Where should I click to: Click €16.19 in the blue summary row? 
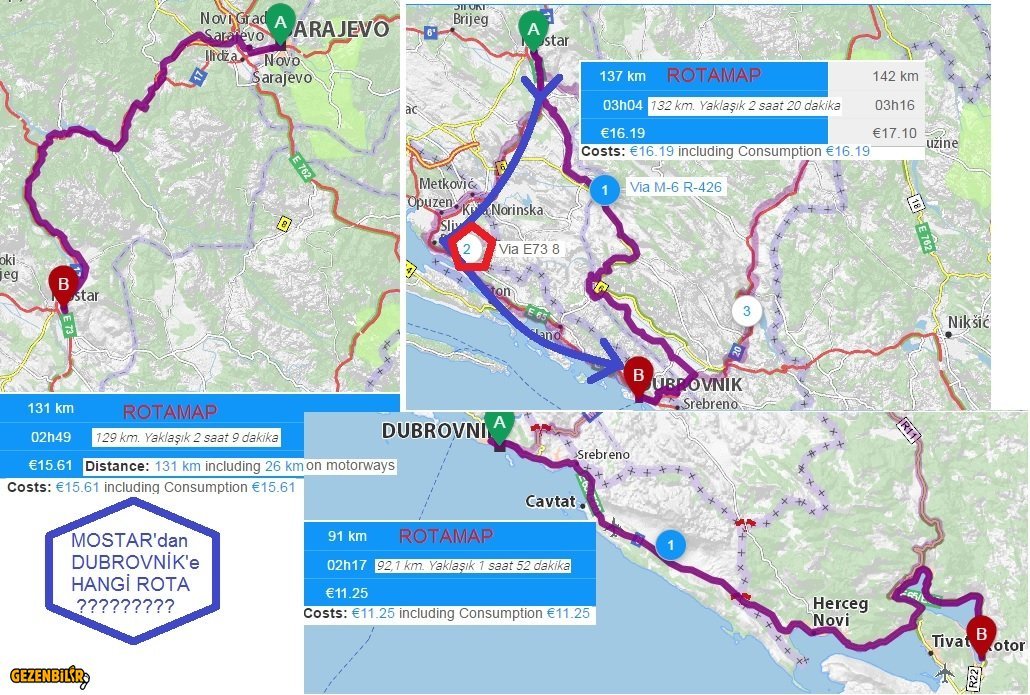tap(623, 133)
